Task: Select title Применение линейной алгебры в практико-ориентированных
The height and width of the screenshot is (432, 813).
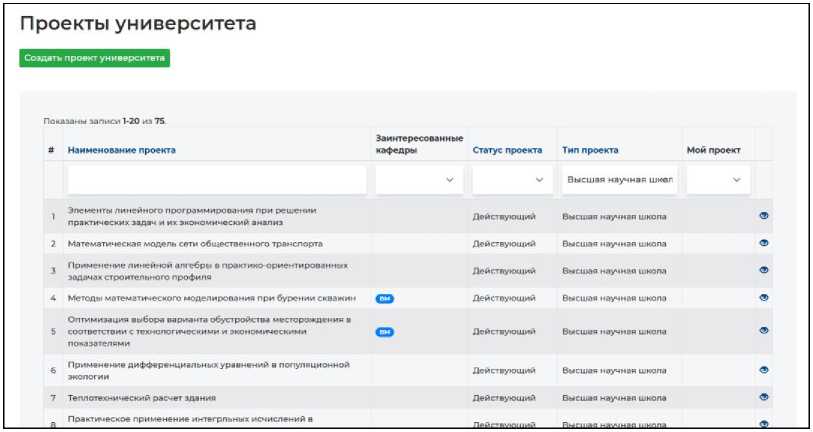Action: point(207,271)
